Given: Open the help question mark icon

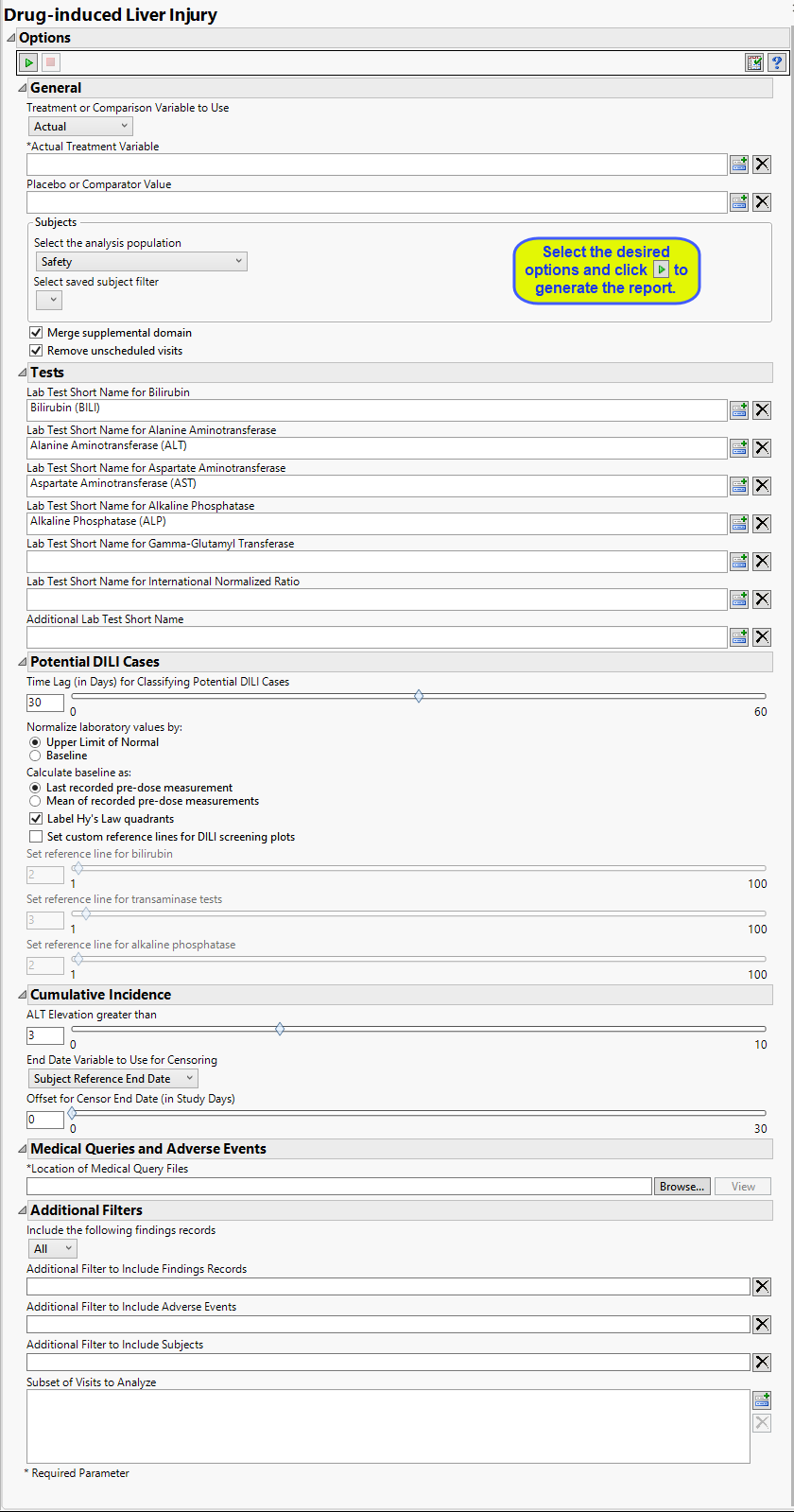Looking at the screenshot, I should pos(777,62).
